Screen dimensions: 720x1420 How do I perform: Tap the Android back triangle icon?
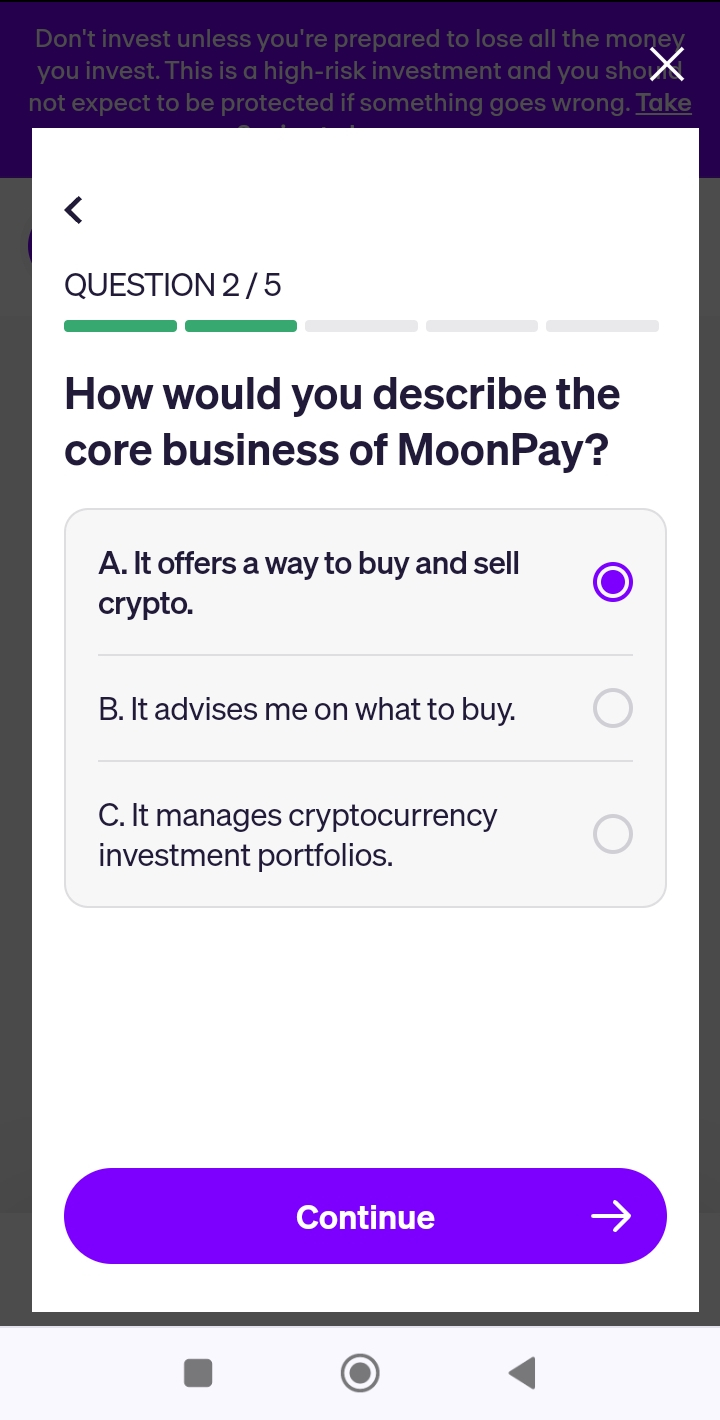[x=522, y=1373]
